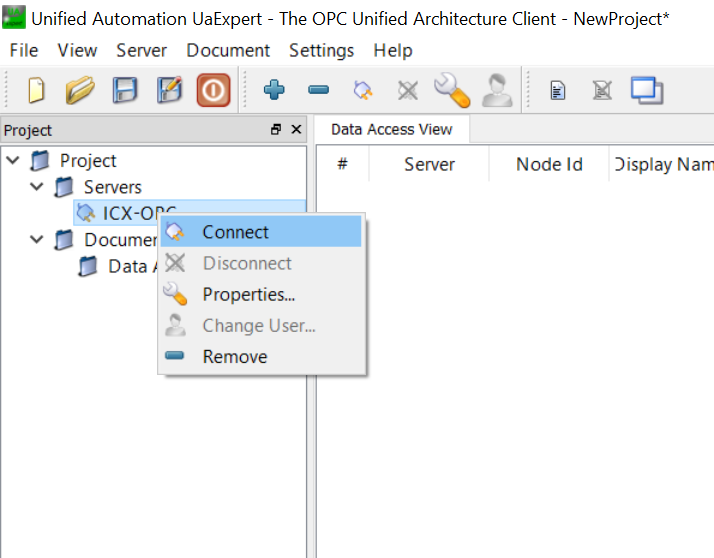This screenshot has height=558, width=714.
Task: Open a project with the folder icon
Action: tap(80, 91)
